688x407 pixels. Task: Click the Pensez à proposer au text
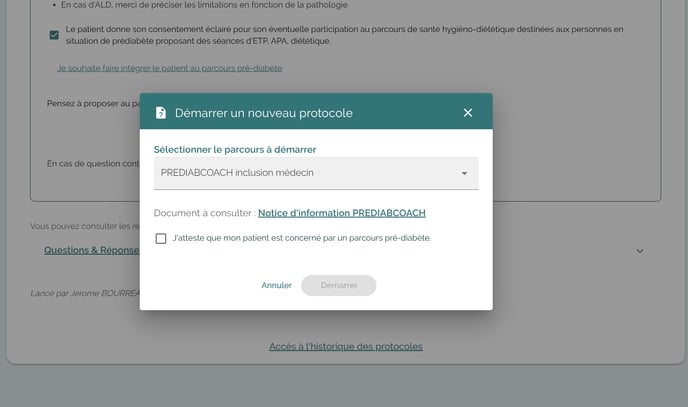tap(93, 104)
